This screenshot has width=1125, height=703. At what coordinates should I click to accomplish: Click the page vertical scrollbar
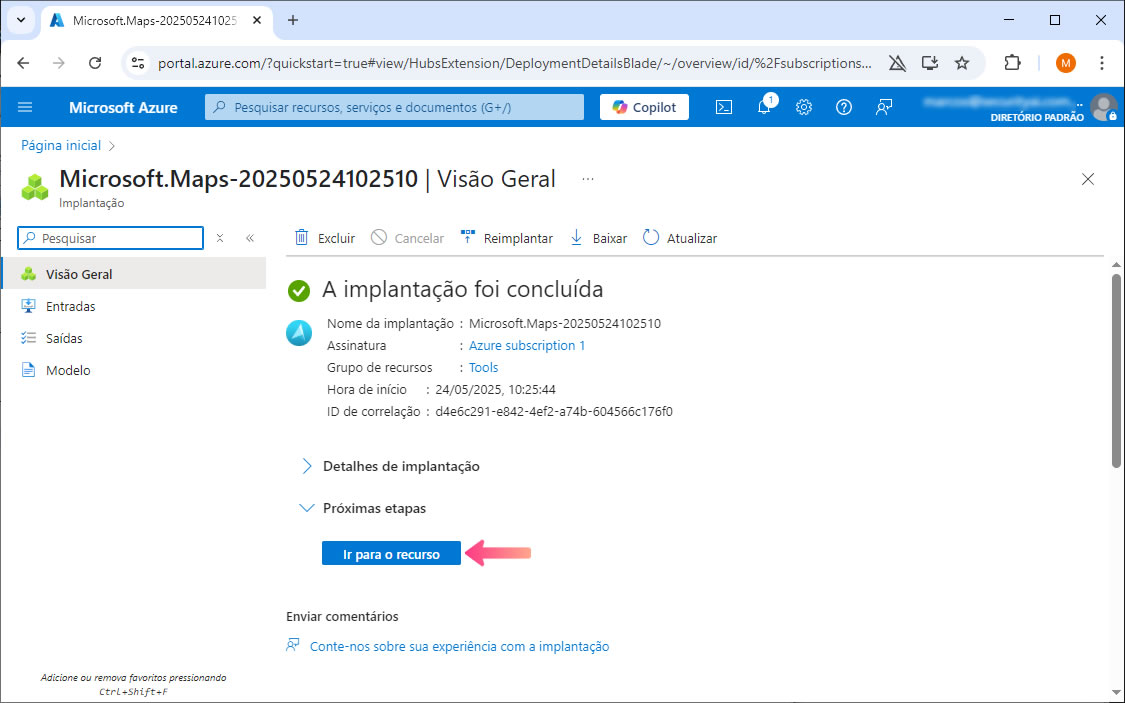pos(1116,370)
